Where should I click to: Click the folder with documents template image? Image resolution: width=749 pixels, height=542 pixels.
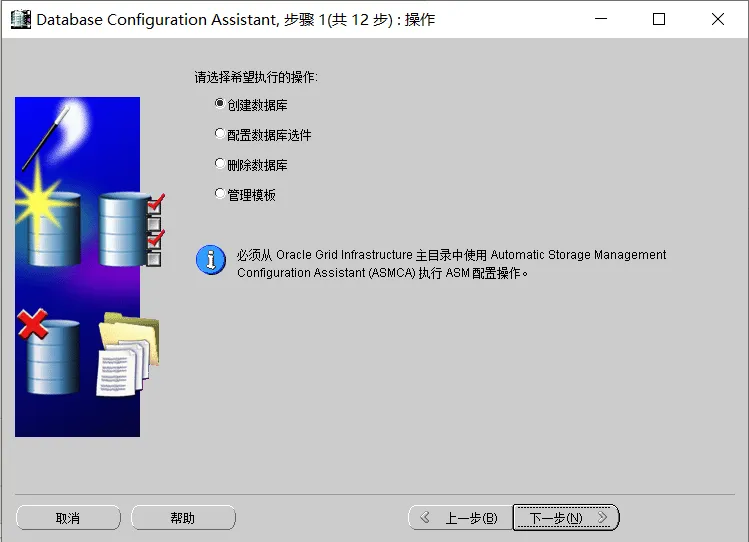coord(128,354)
